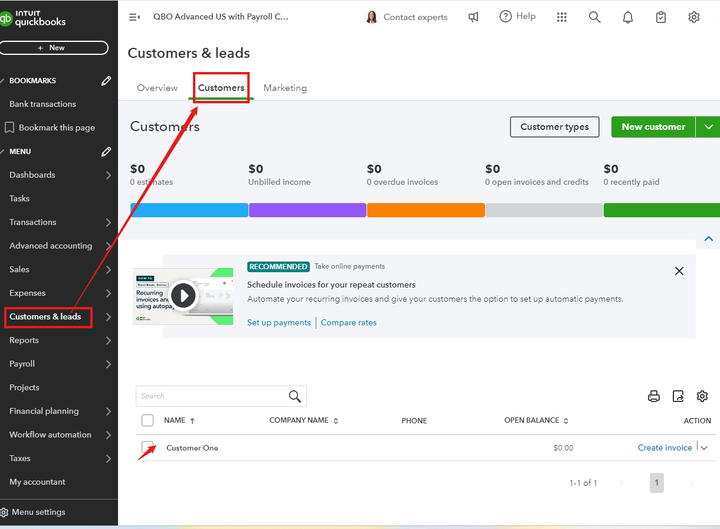Go to Tasks in menu
Screen dimensions: 720x529
click(x=19, y=198)
